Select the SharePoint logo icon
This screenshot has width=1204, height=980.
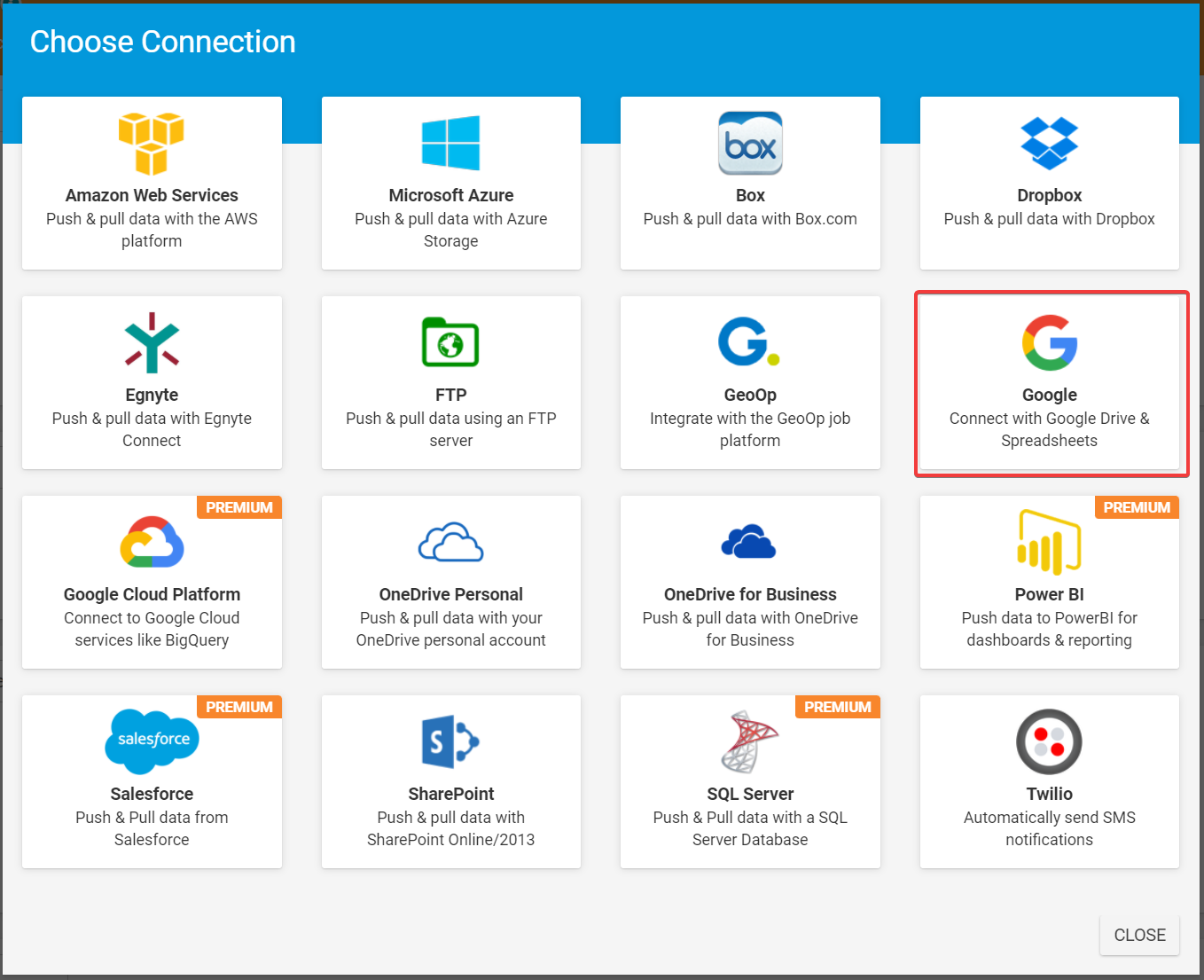[x=450, y=741]
